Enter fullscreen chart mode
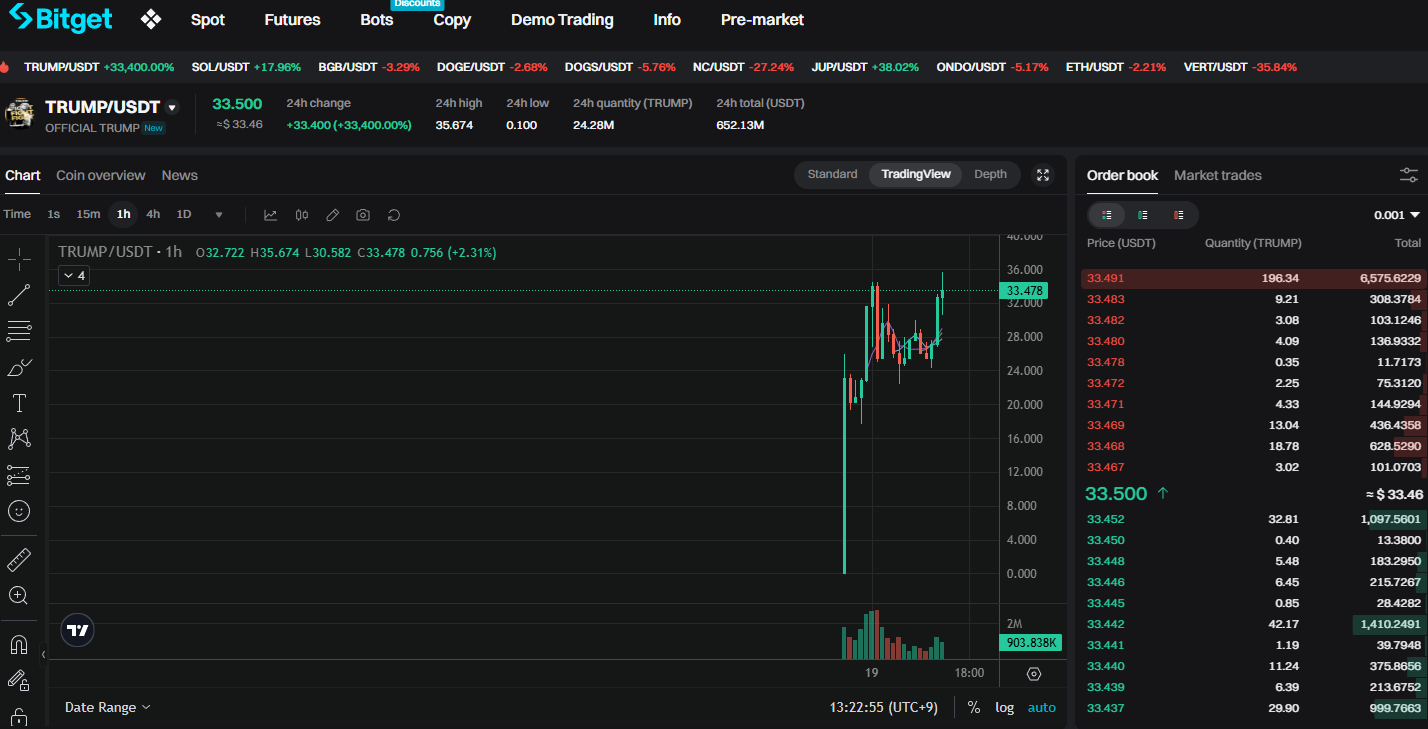The height and width of the screenshot is (729, 1428). point(1043,175)
